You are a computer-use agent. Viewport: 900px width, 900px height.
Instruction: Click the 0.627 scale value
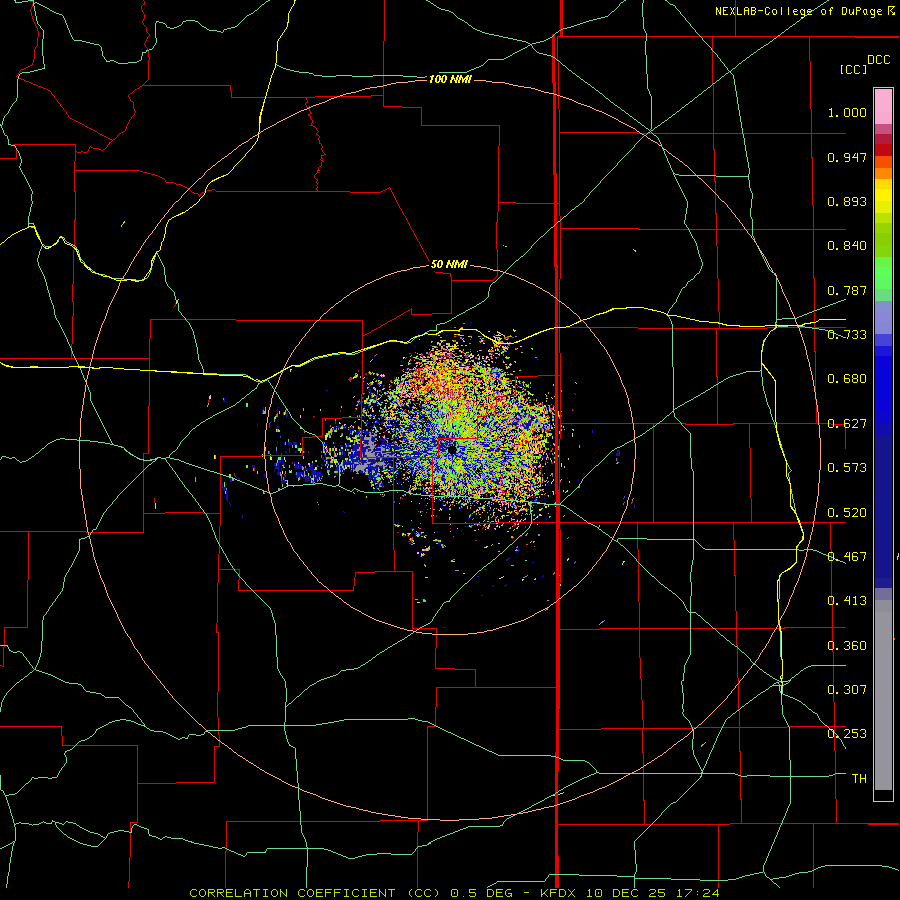click(847, 424)
